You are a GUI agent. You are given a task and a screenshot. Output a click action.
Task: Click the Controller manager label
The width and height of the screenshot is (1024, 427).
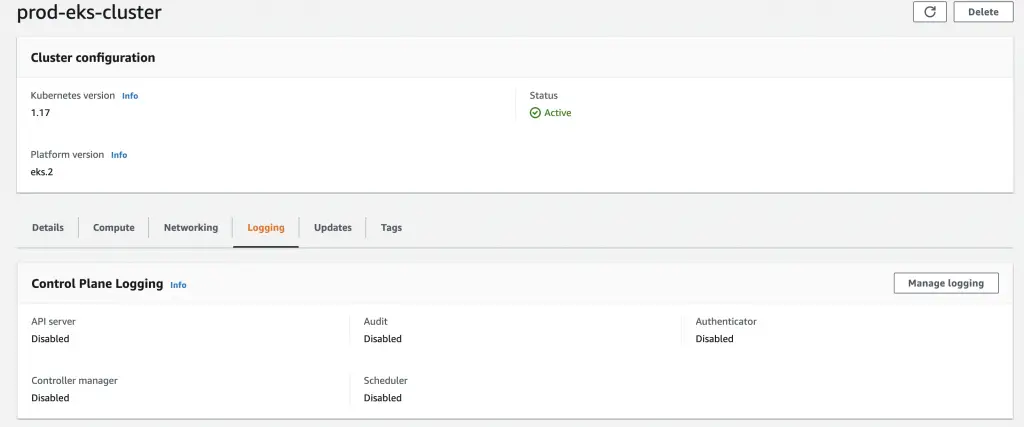click(x=74, y=381)
